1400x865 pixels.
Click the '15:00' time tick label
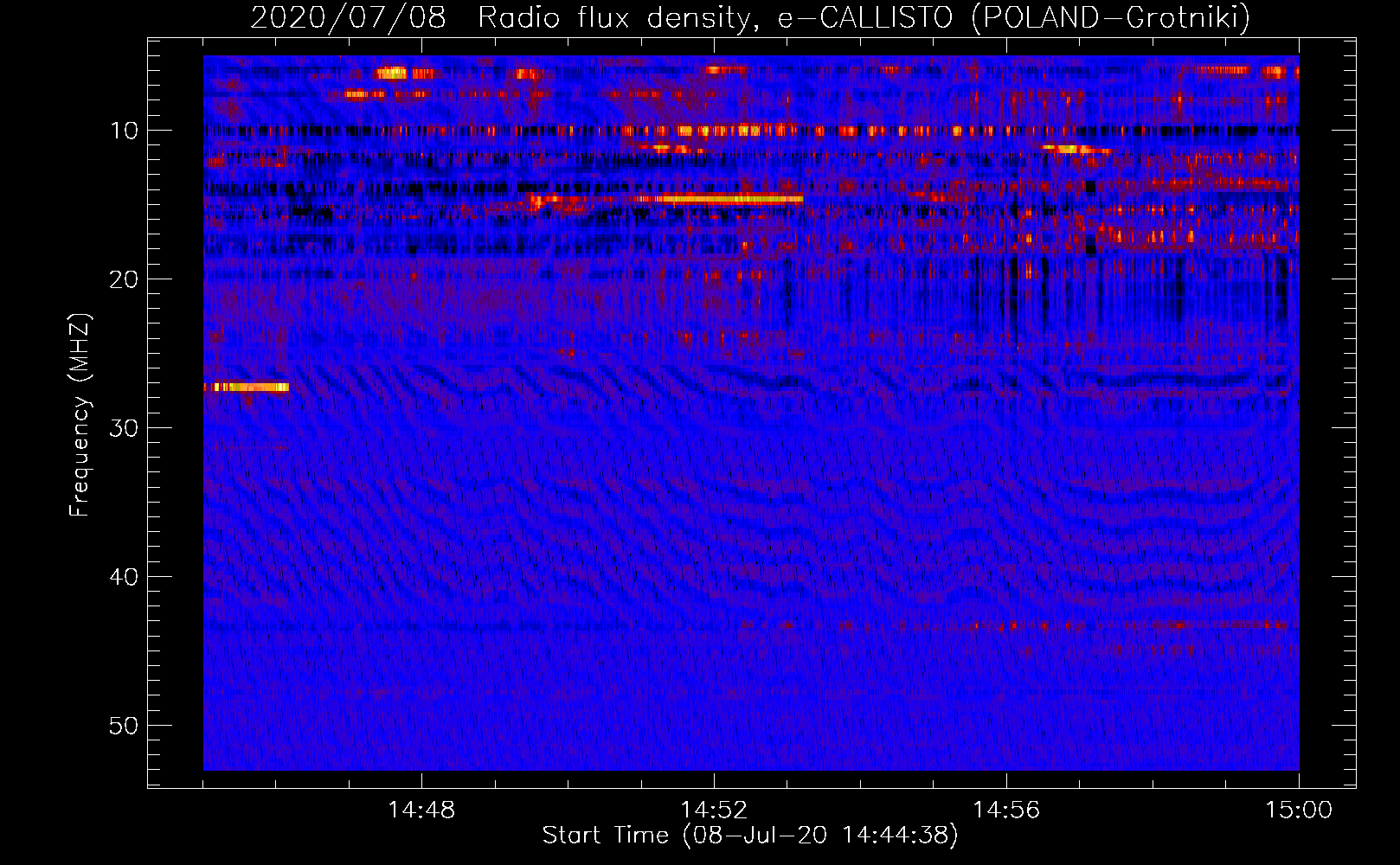(1299, 811)
